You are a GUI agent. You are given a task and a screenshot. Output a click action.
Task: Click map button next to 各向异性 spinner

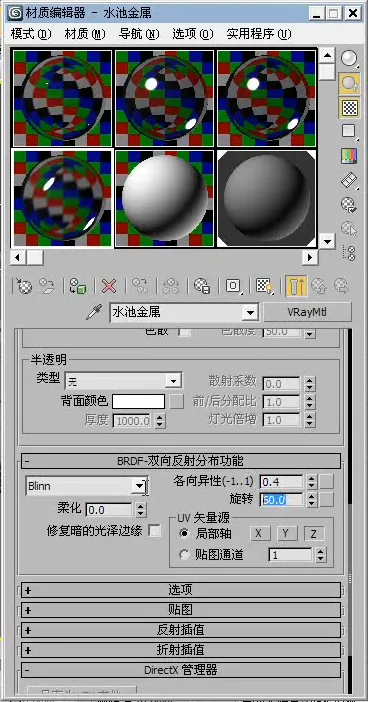pos(327,482)
